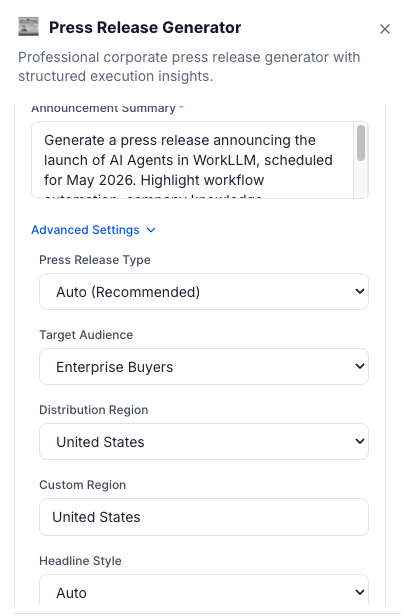Close the Press Release Generator panel
411x616 pixels.
click(385, 29)
